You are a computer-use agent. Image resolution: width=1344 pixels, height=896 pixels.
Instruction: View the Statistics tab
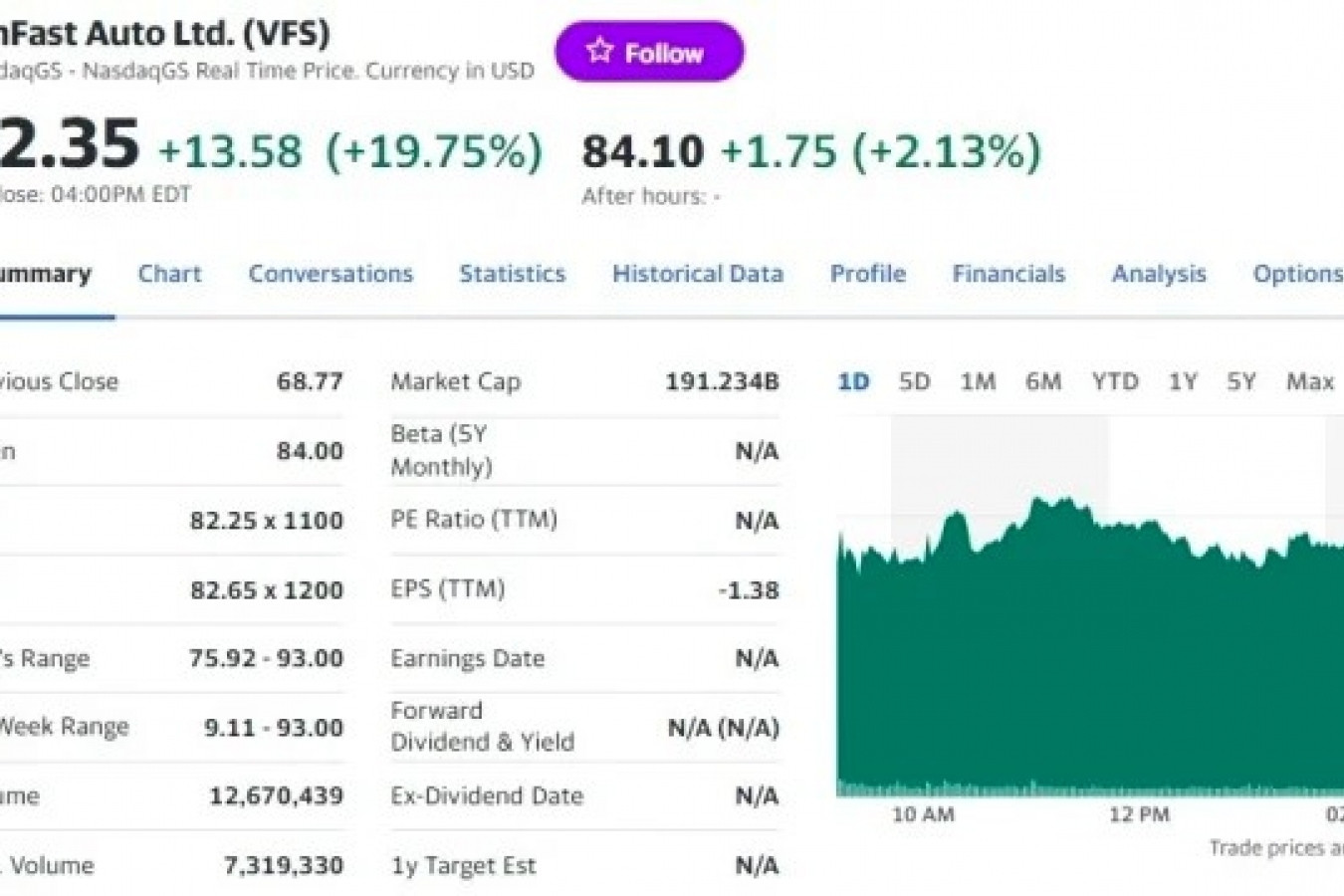(x=512, y=274)
